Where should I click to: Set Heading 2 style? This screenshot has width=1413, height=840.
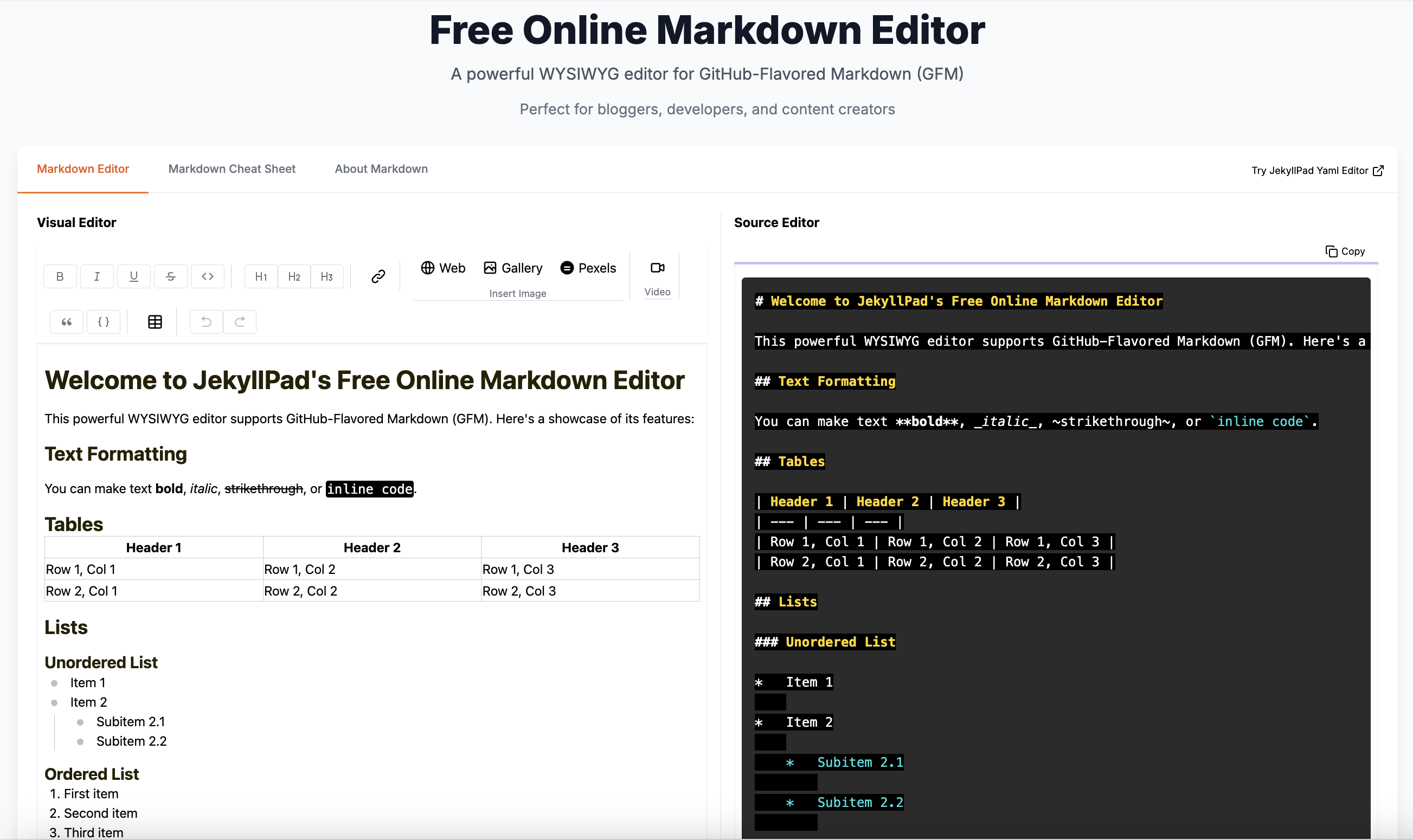[x=294, y=276]
